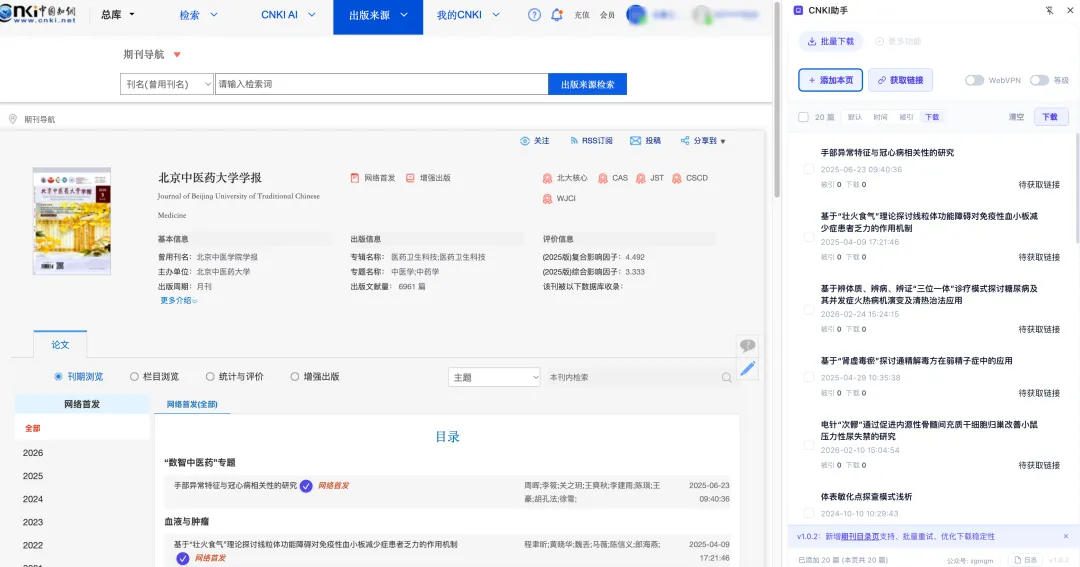Click the 日志 log document icon

pos(1017,560)
